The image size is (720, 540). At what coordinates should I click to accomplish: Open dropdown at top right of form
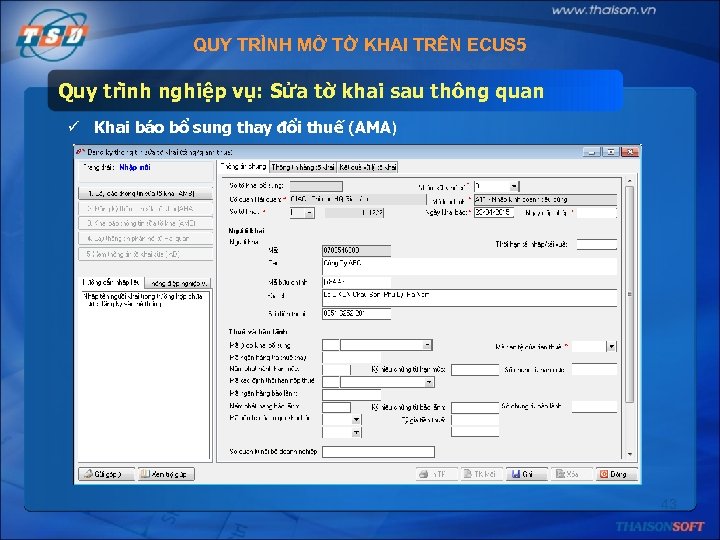514,186
